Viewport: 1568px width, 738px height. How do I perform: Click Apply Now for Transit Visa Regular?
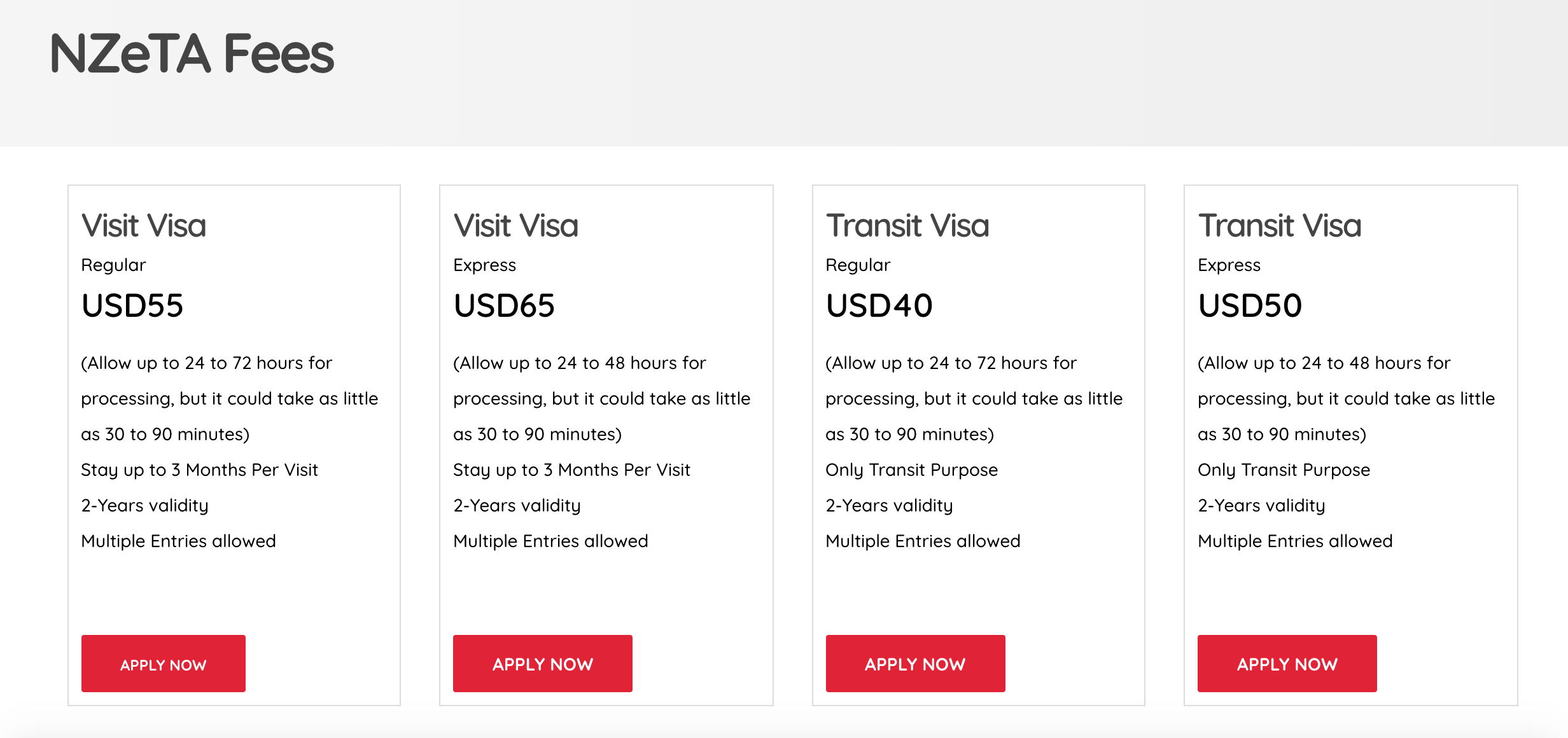pos(915,664)
